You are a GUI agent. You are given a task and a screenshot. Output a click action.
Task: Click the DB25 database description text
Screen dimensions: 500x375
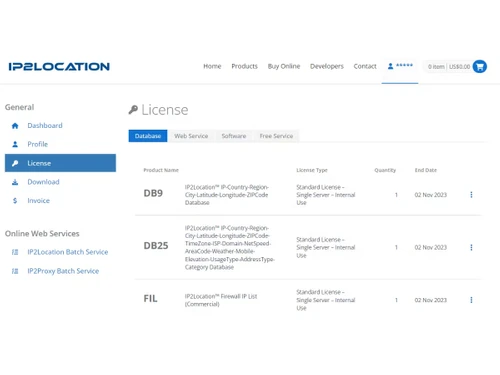click(x=230, y=247)
